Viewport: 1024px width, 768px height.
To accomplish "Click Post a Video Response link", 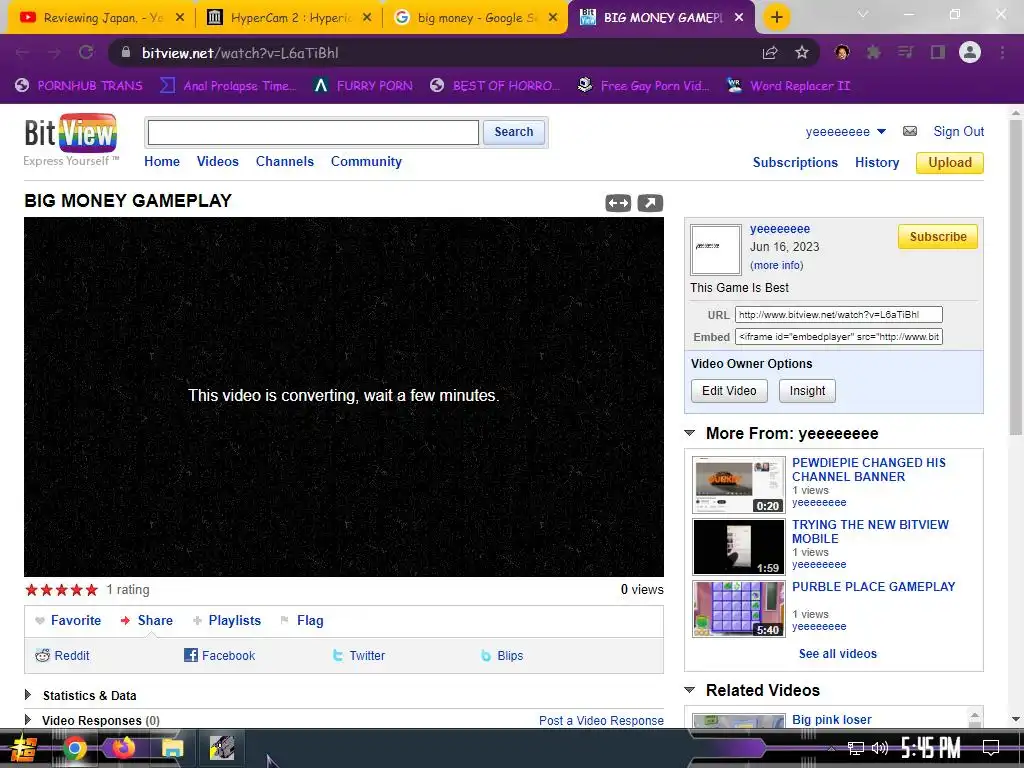I will (601, 720).
